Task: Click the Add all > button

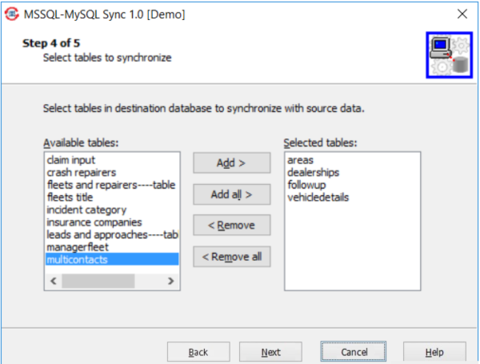Action: [x=232, y=194]
